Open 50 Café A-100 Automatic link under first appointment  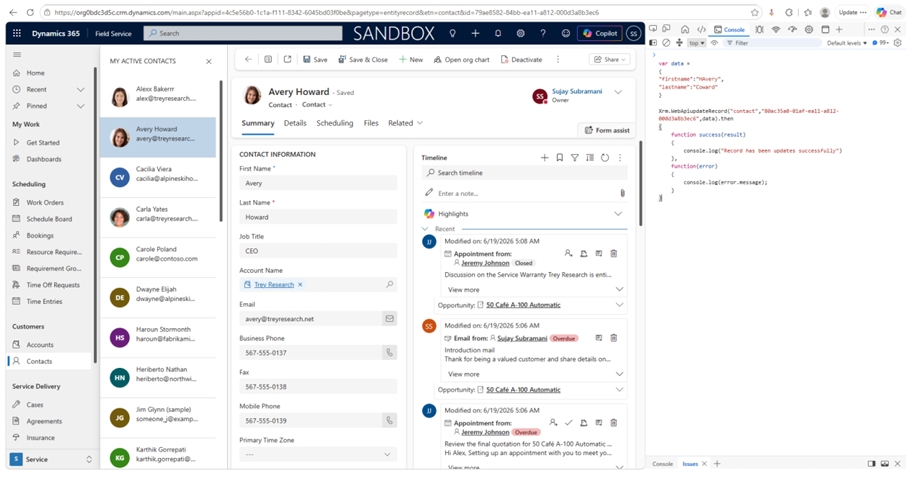tap(523, 305)
